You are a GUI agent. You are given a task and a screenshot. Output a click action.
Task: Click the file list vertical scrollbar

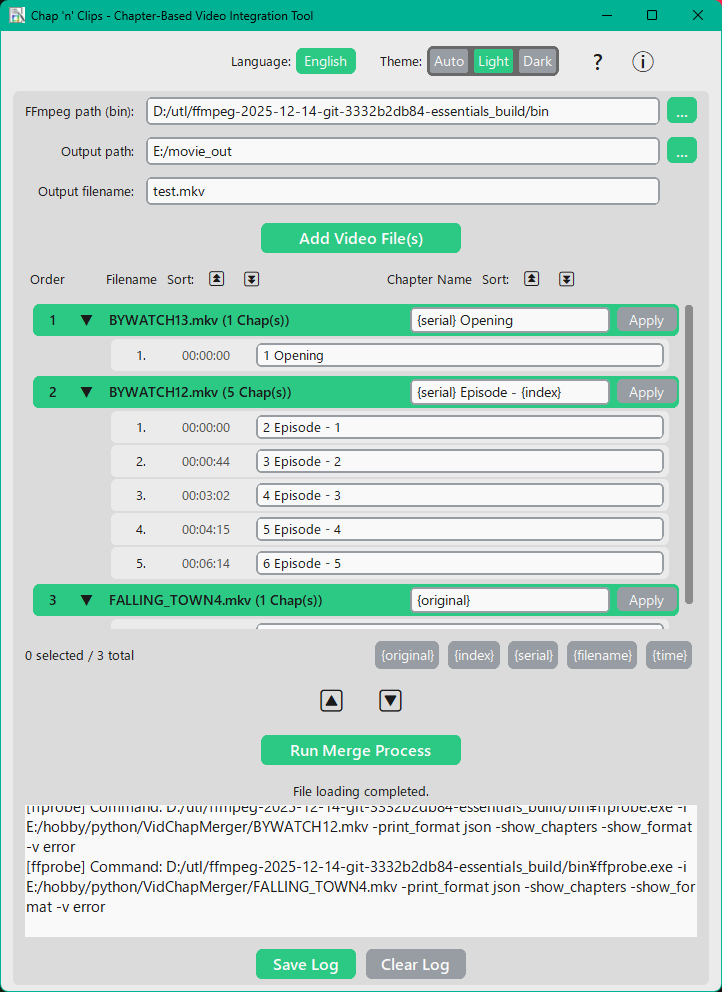(x=689, y=454)
